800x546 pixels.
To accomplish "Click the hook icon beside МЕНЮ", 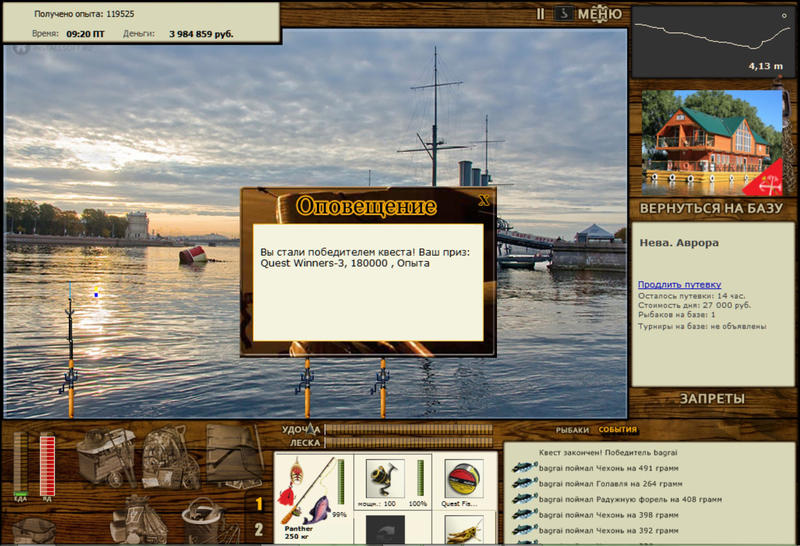I will pyautogui.click(x=563, y=13).
